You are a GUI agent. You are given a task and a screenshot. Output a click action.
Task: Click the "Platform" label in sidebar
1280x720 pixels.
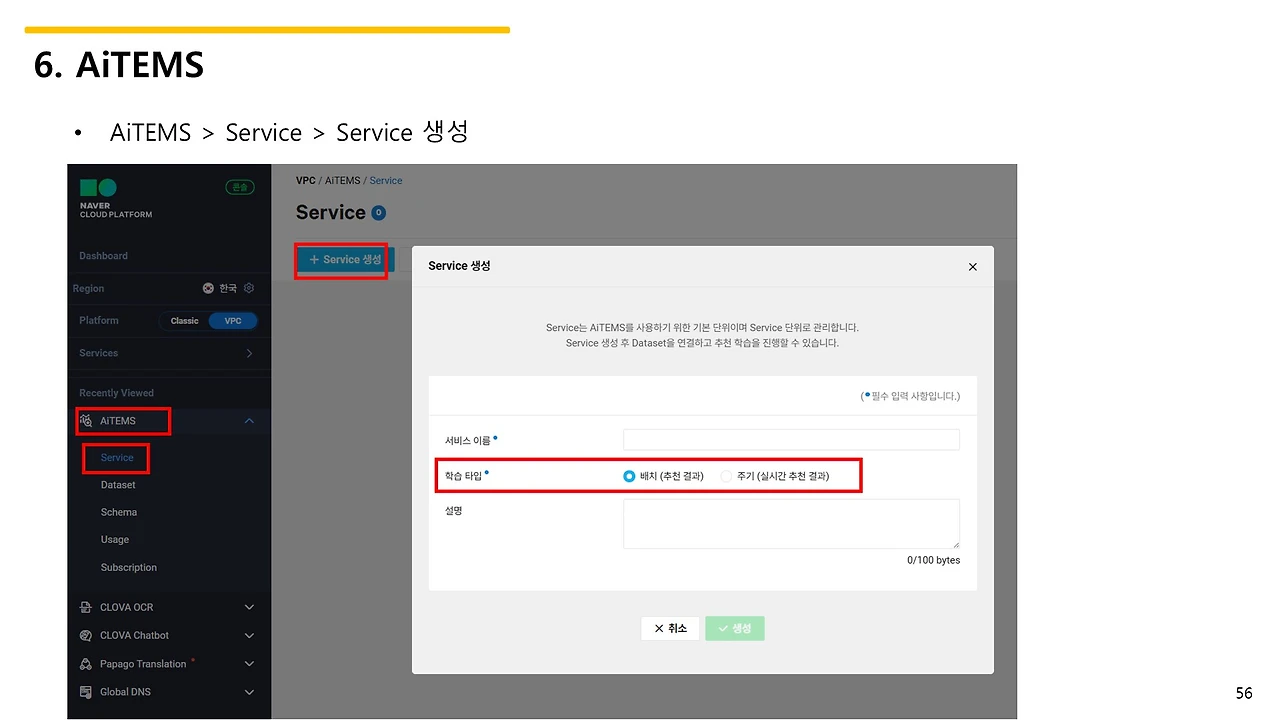pos(99,321)
